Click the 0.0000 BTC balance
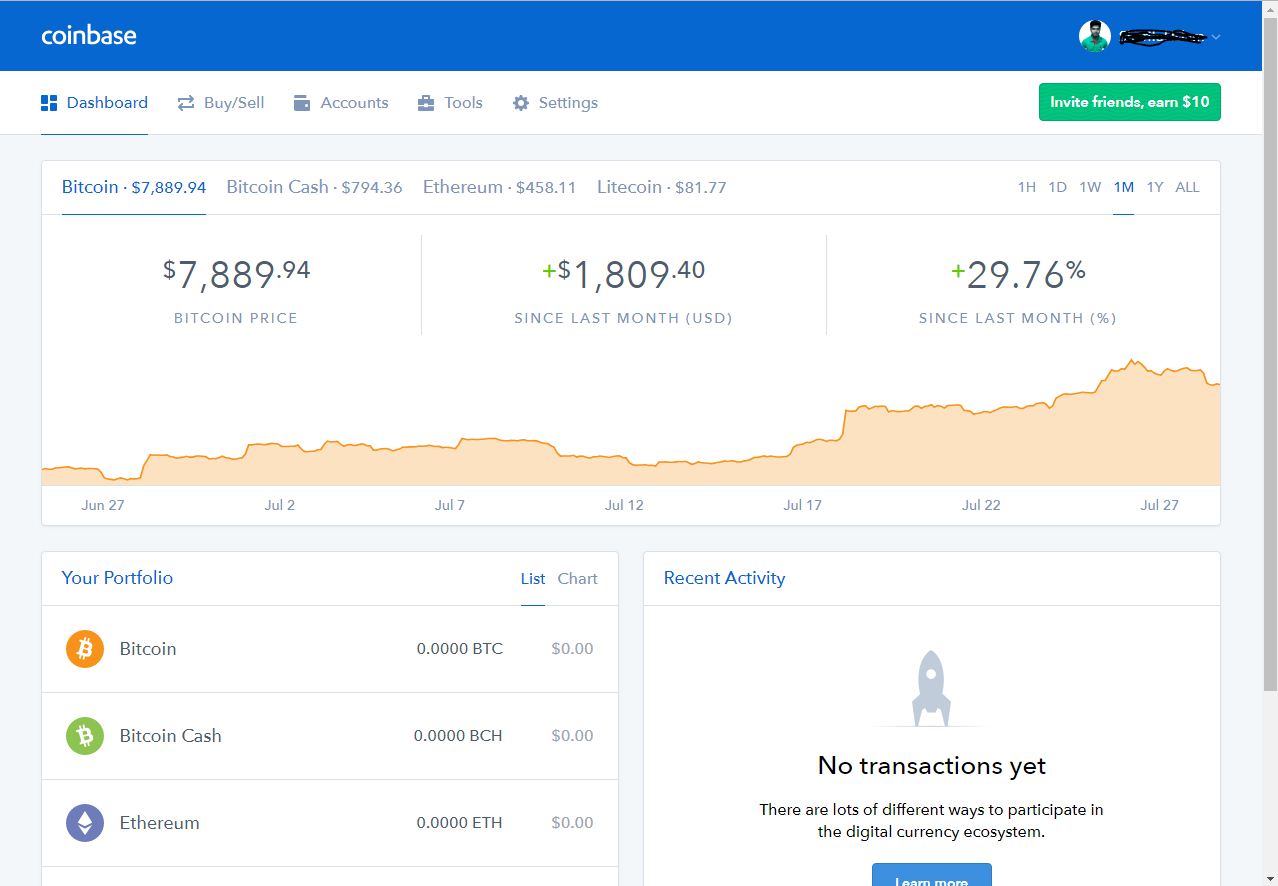The image size is (1278, 886). click(460, 649)
